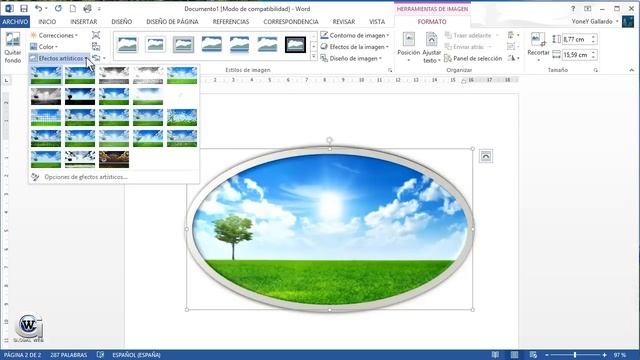Click the 287 PALABRAS word count
The height and width of the screenshot is (360, 640).
tap(69, 355)
